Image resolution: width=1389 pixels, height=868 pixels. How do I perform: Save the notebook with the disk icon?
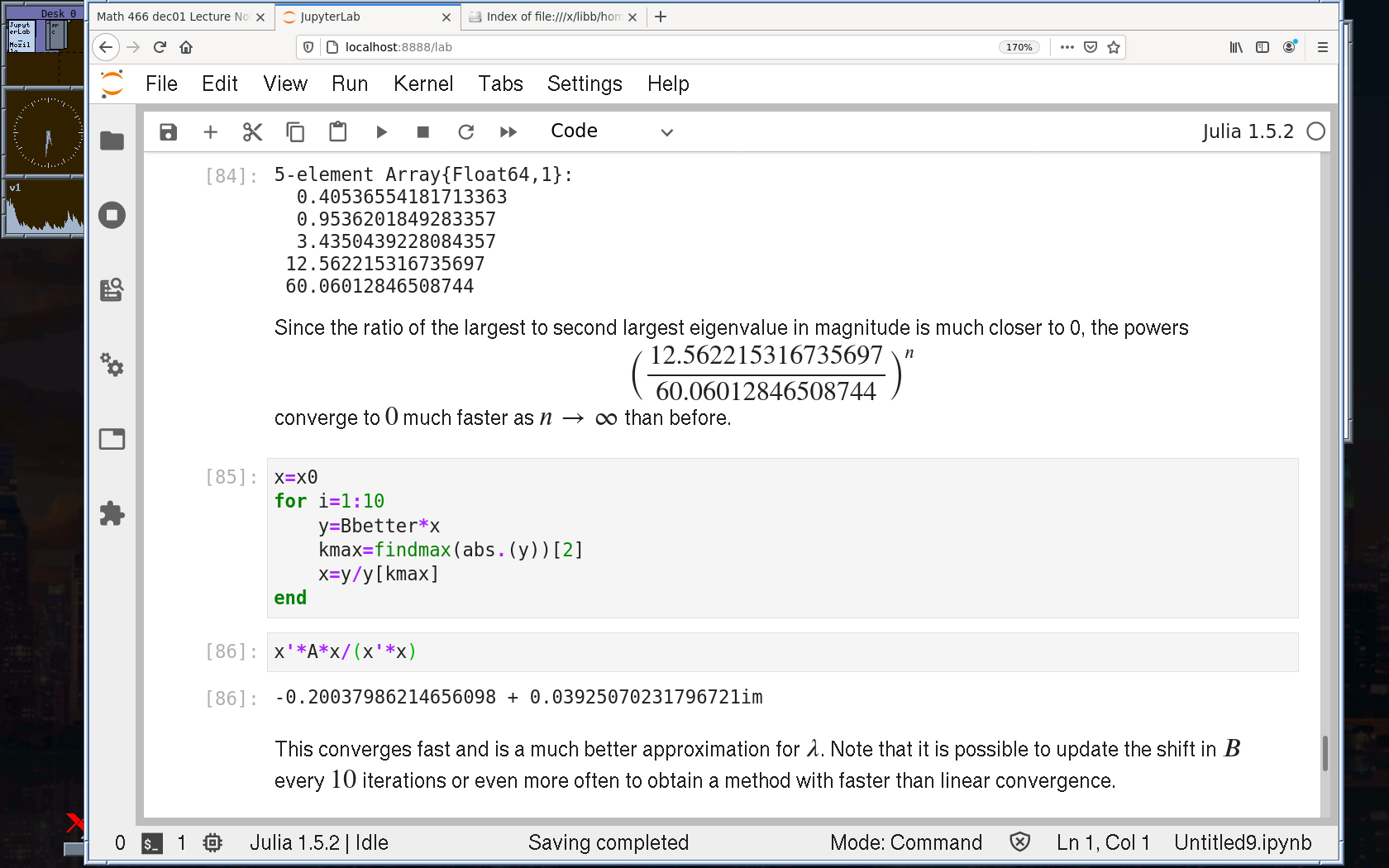pyautogui.click(x=169, y=132)
